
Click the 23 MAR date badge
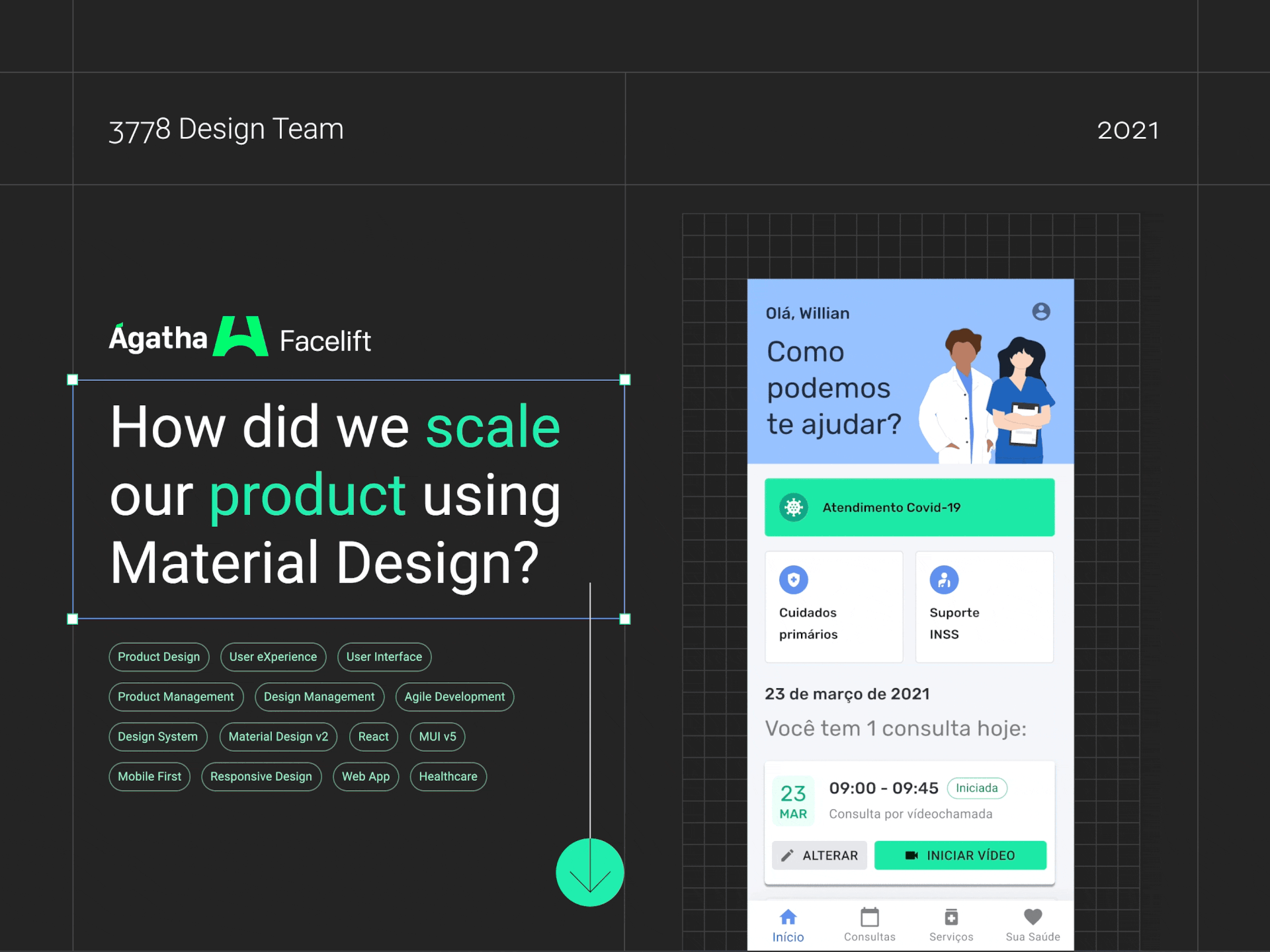(793, 802)
